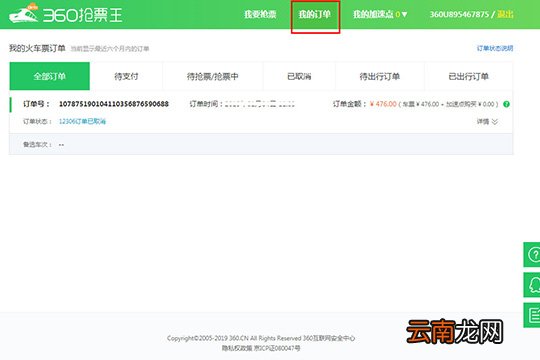This screenshot has height=360, width=540.
Task: Switch to the 待出行订单 tab
Action: pos(380,76)
